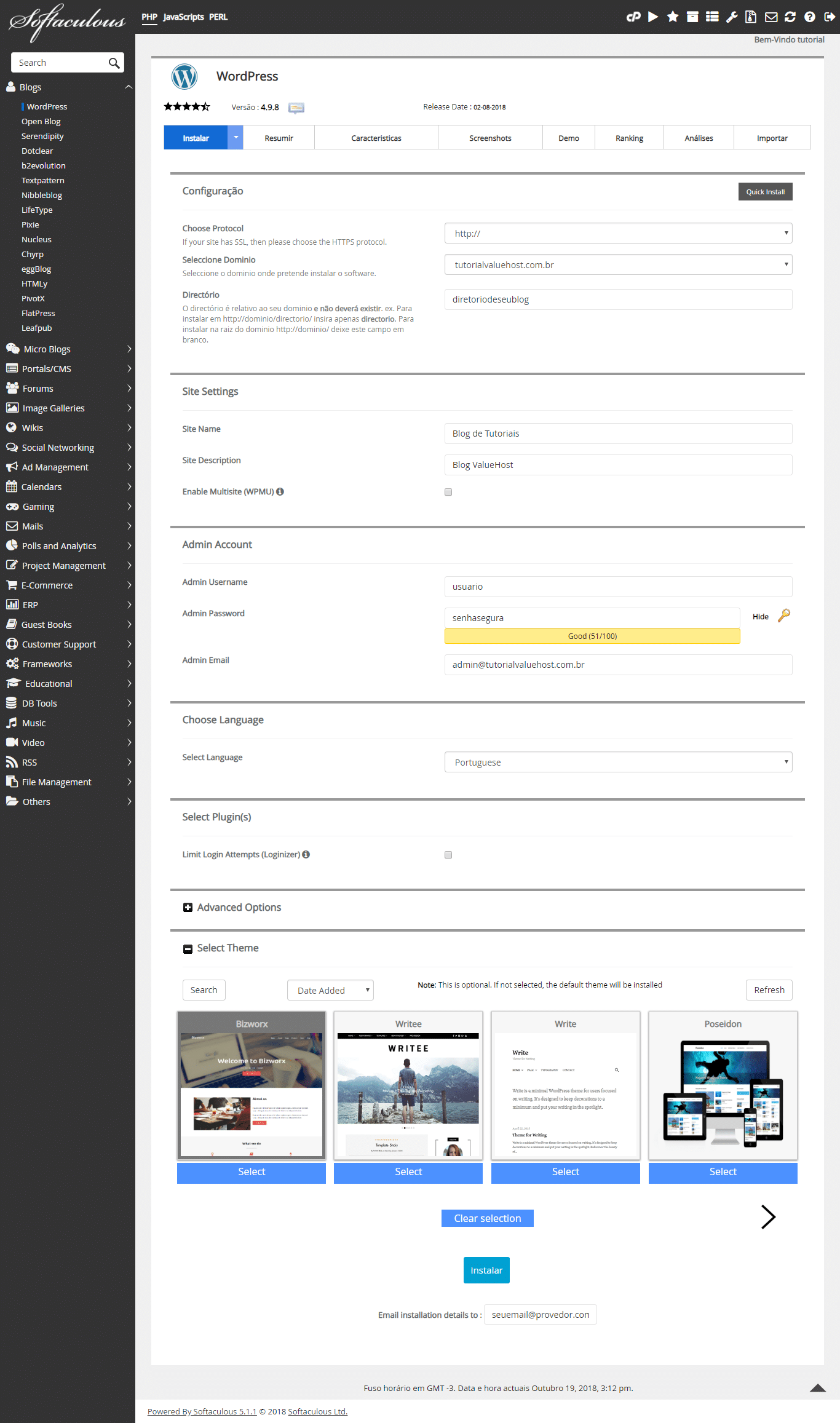Select the Poseidon theme

pyautogui.click(x=723, y=1172)
